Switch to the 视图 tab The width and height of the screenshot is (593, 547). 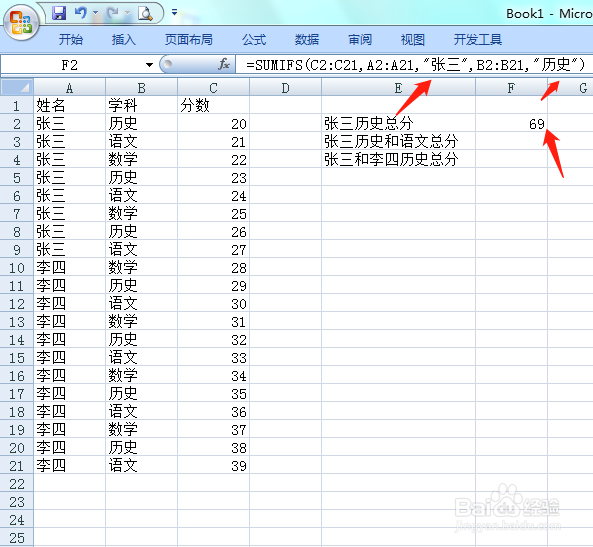pyautogui.click(x=413, y=39)
